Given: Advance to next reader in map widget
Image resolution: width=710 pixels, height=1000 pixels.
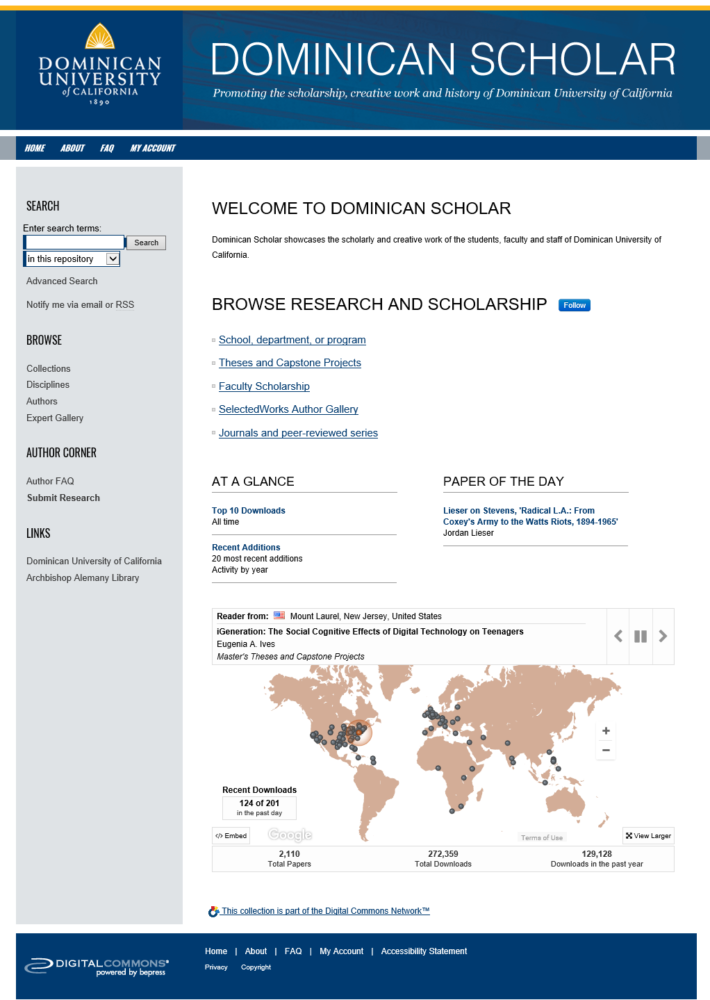Looking at the screenshot, I should pos(663,636).
